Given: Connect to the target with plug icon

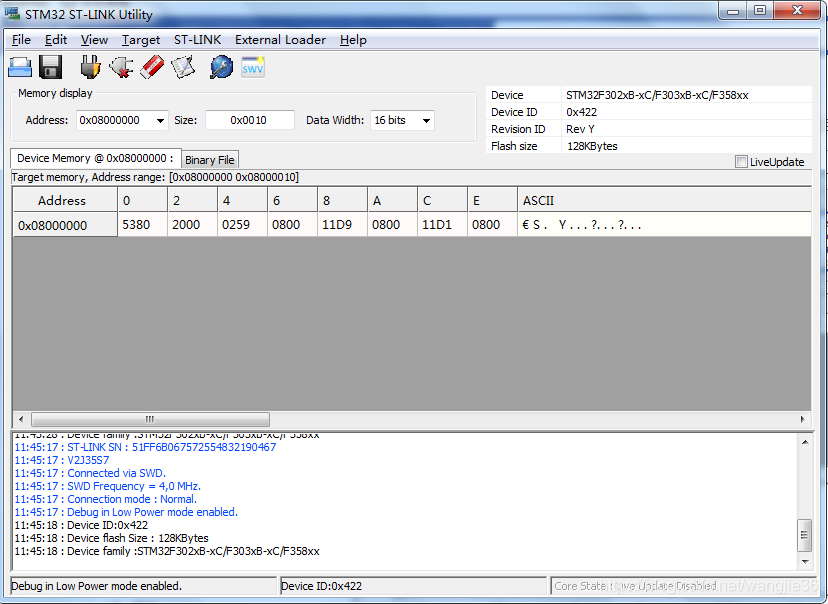Looking at the screenshot, I should click(90, 67).
